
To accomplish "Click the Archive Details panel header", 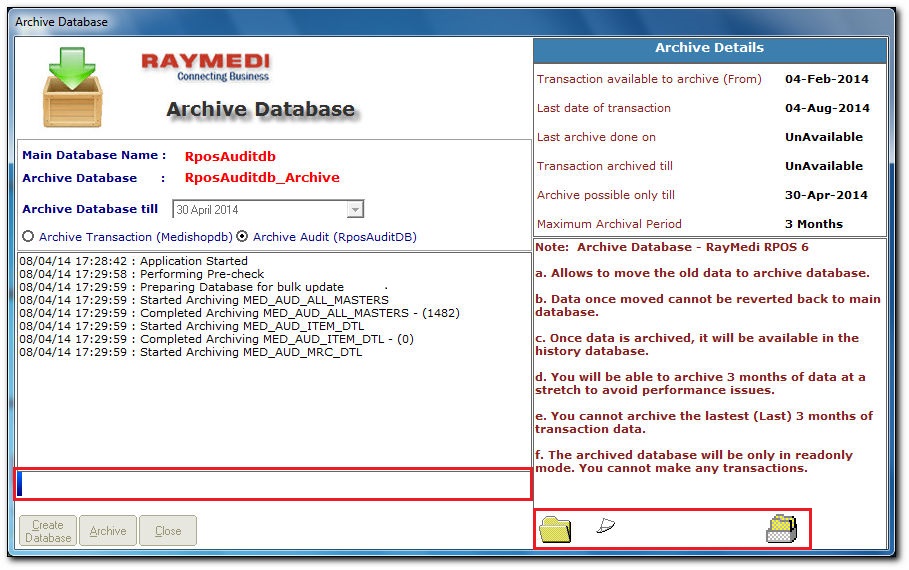I will (x=710, y=50).
